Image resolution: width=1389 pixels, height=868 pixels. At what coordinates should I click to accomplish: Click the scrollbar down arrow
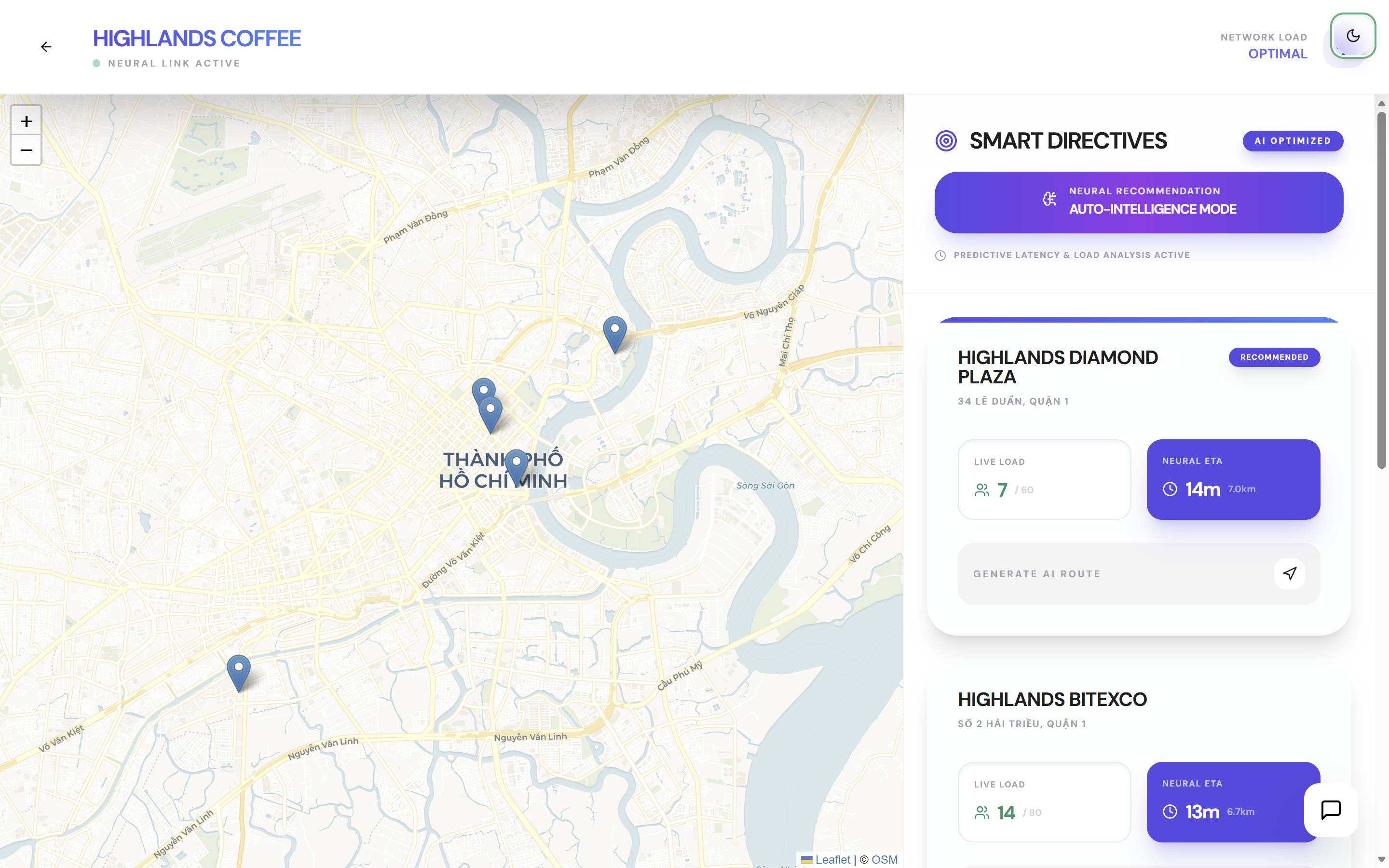click(1381, 859)
